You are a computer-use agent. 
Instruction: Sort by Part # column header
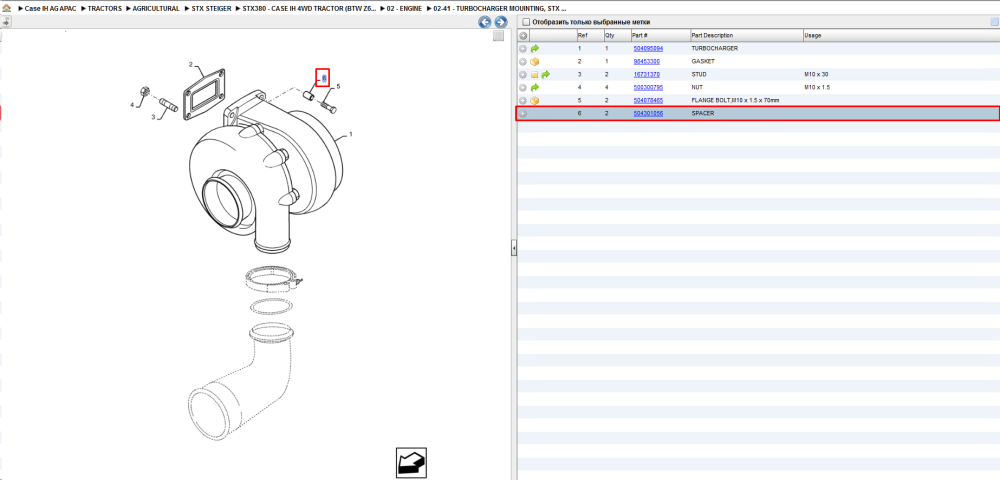pos(661,36)
